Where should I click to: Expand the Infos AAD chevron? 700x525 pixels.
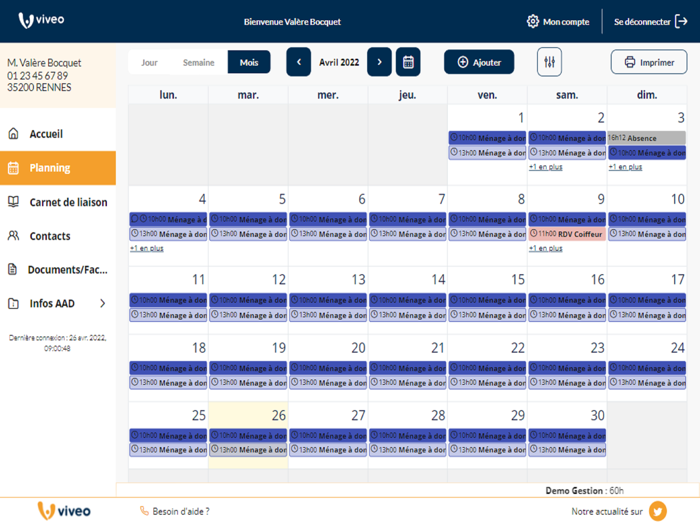pos(103,304)
